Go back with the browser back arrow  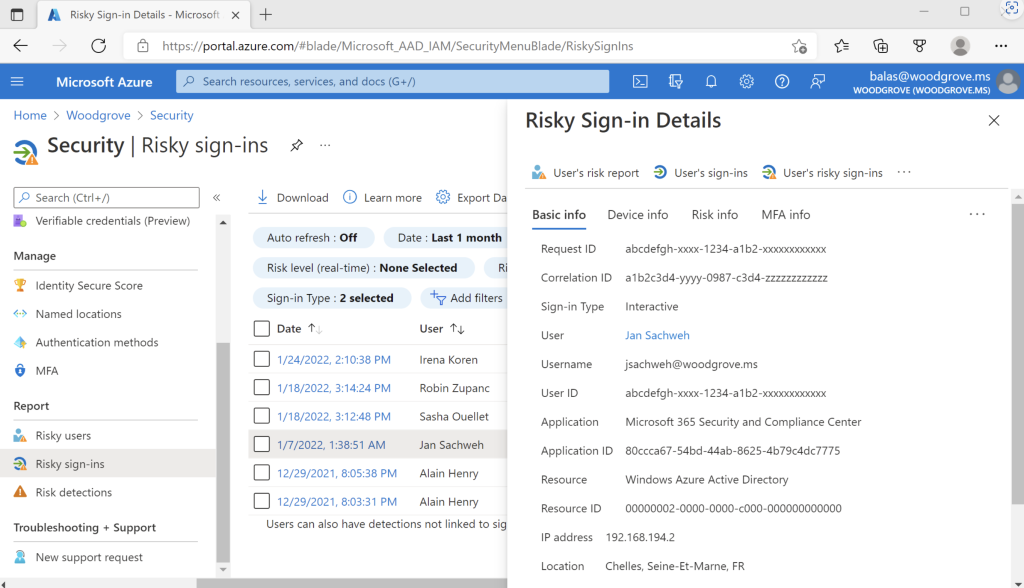(x=21, y=46)
